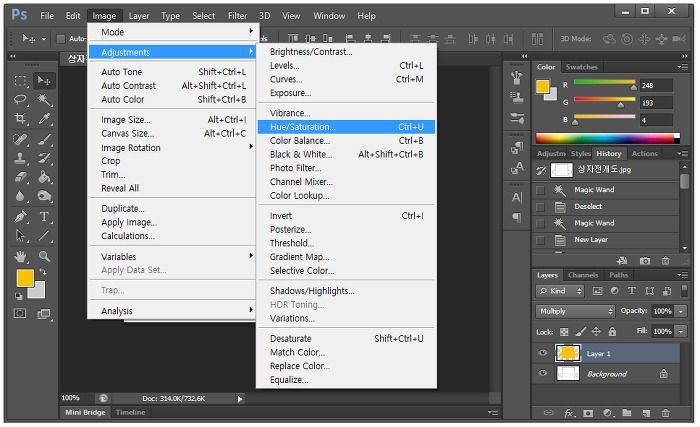
Task: Delete layer trash icon in Layers panel
Action: click(x=665, y=413)
